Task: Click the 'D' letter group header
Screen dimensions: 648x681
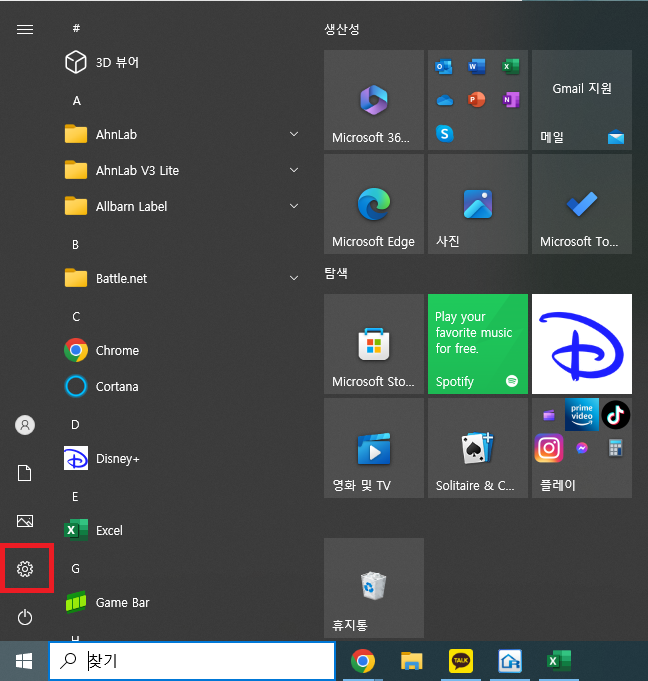Action: click(75, 425)
